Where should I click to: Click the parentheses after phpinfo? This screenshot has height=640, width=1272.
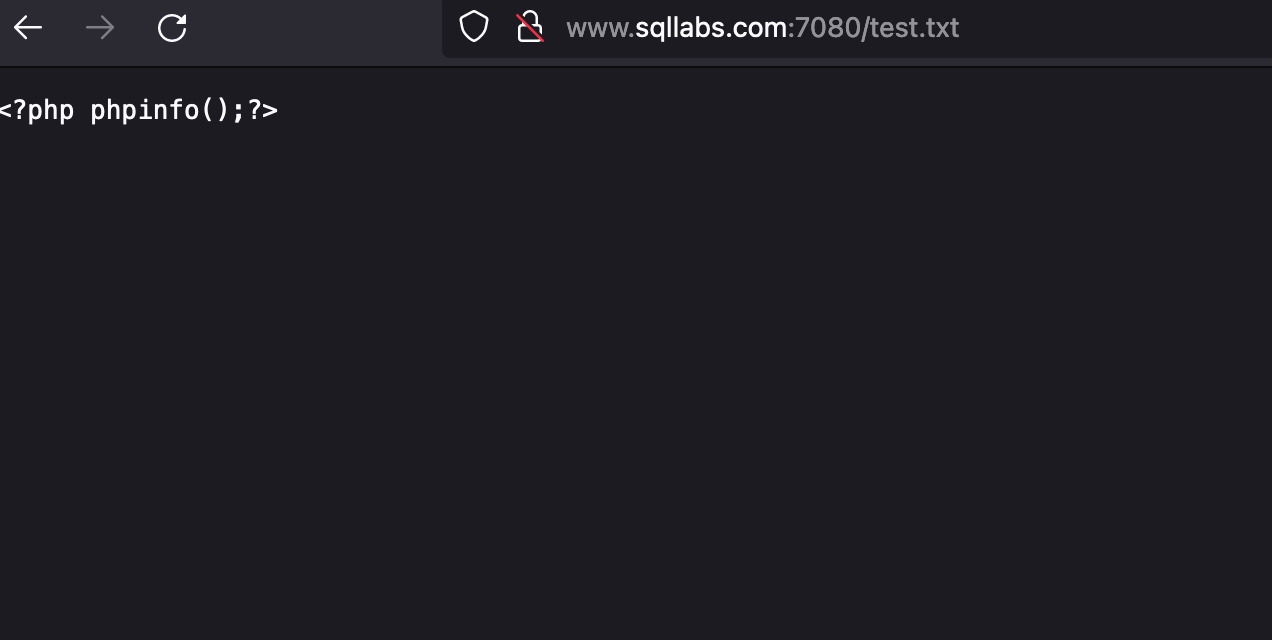click(215, 110)
